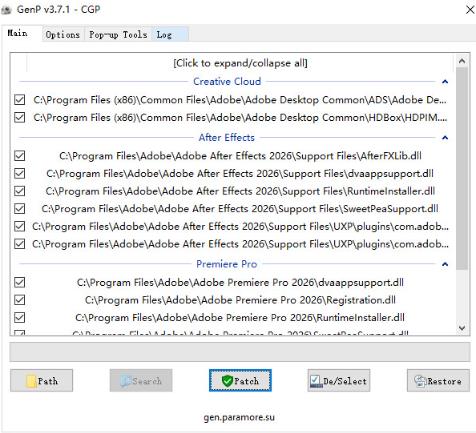Click the empty progress bar below list
Screen dimensions: 476x433
pos(240,352)
